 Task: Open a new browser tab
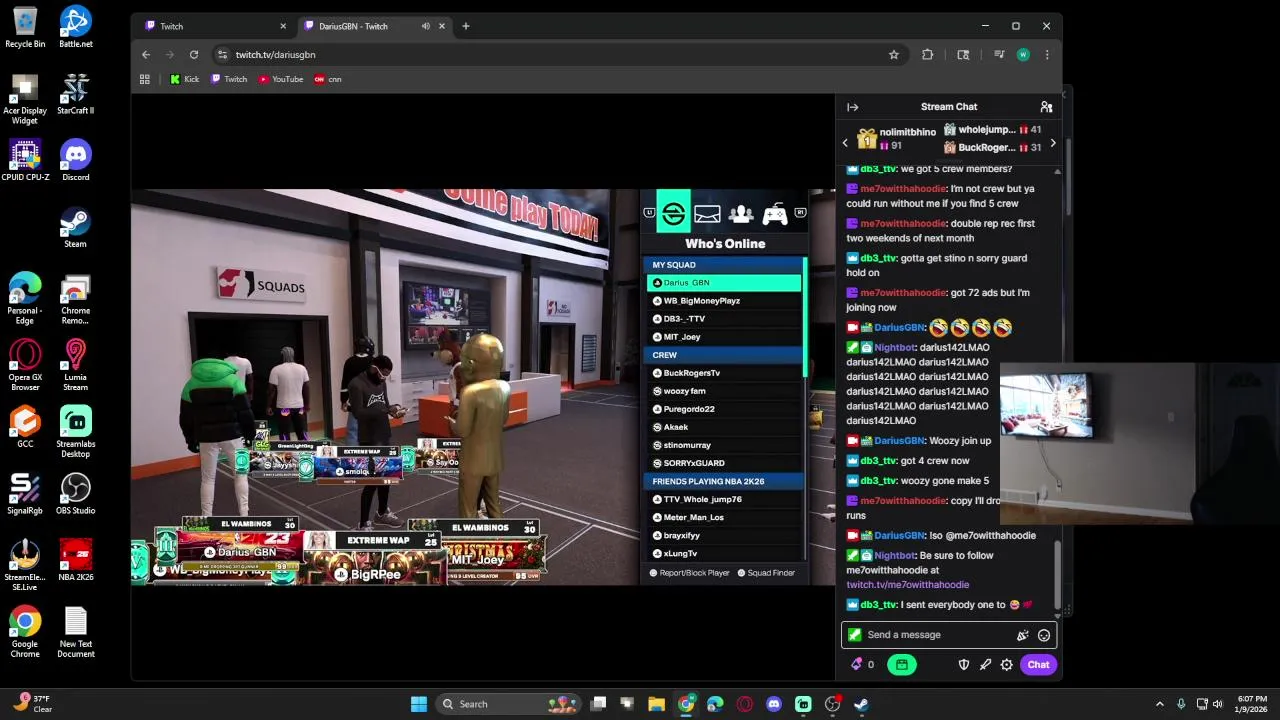465,26
